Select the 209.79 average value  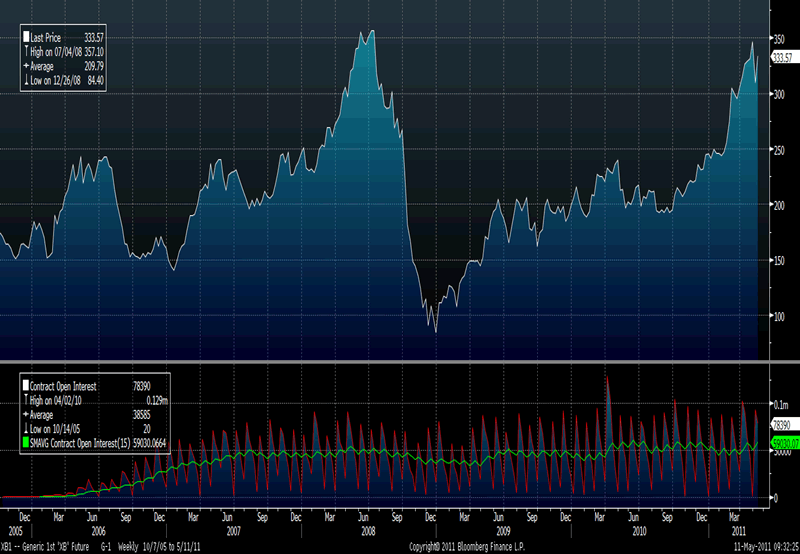click(94, 66)
